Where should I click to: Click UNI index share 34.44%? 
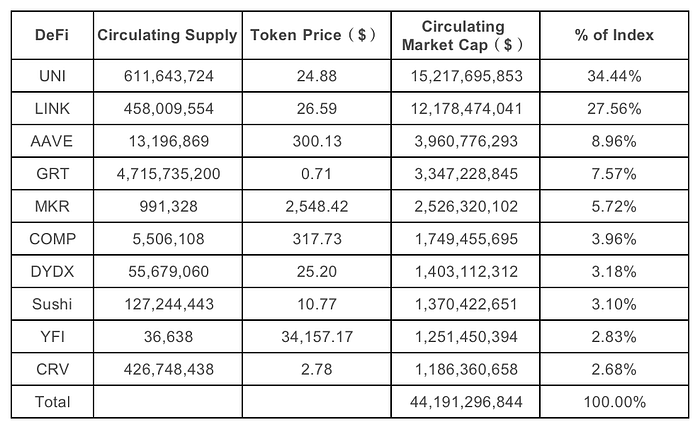(x=614, y=76)
